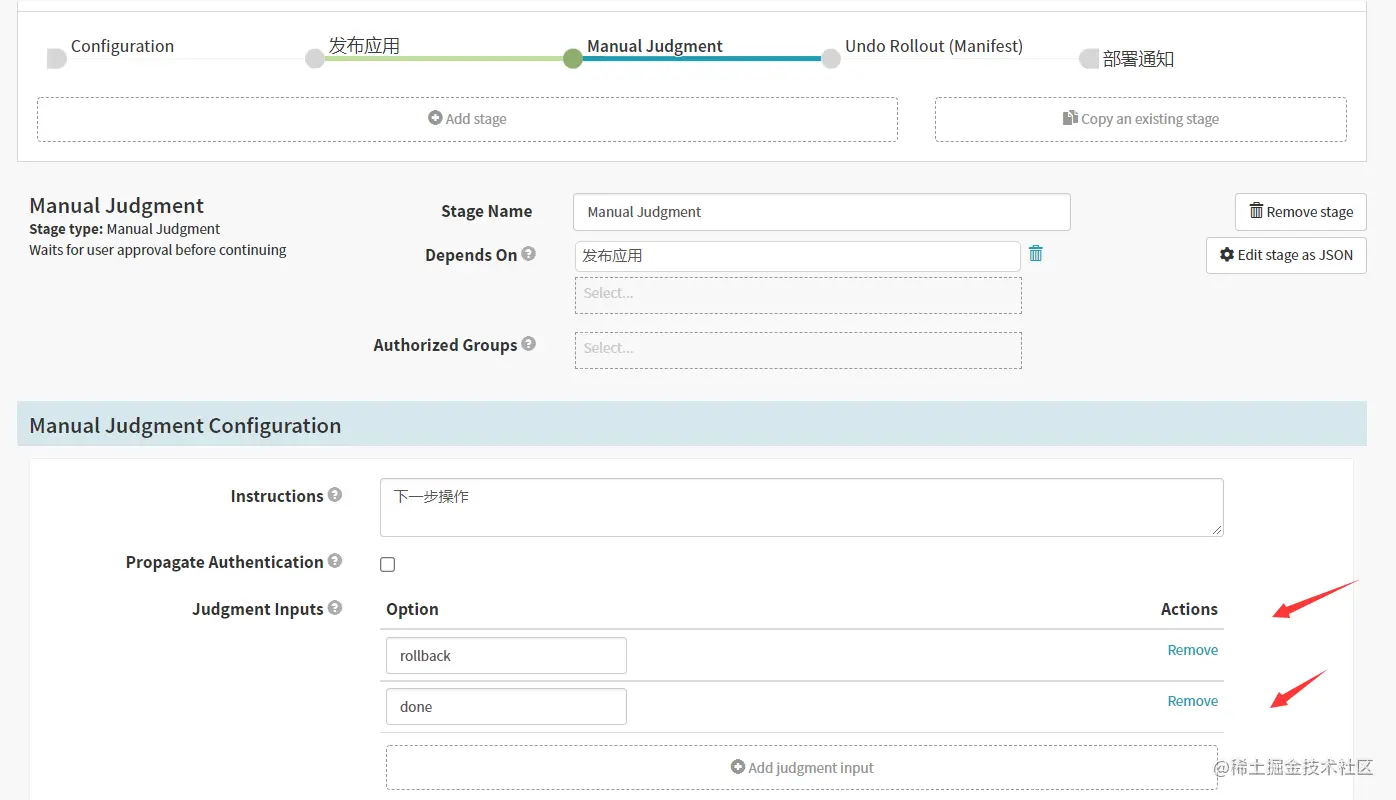
Task: Open the Depends On select dropdown
Action: coord(798,295)
